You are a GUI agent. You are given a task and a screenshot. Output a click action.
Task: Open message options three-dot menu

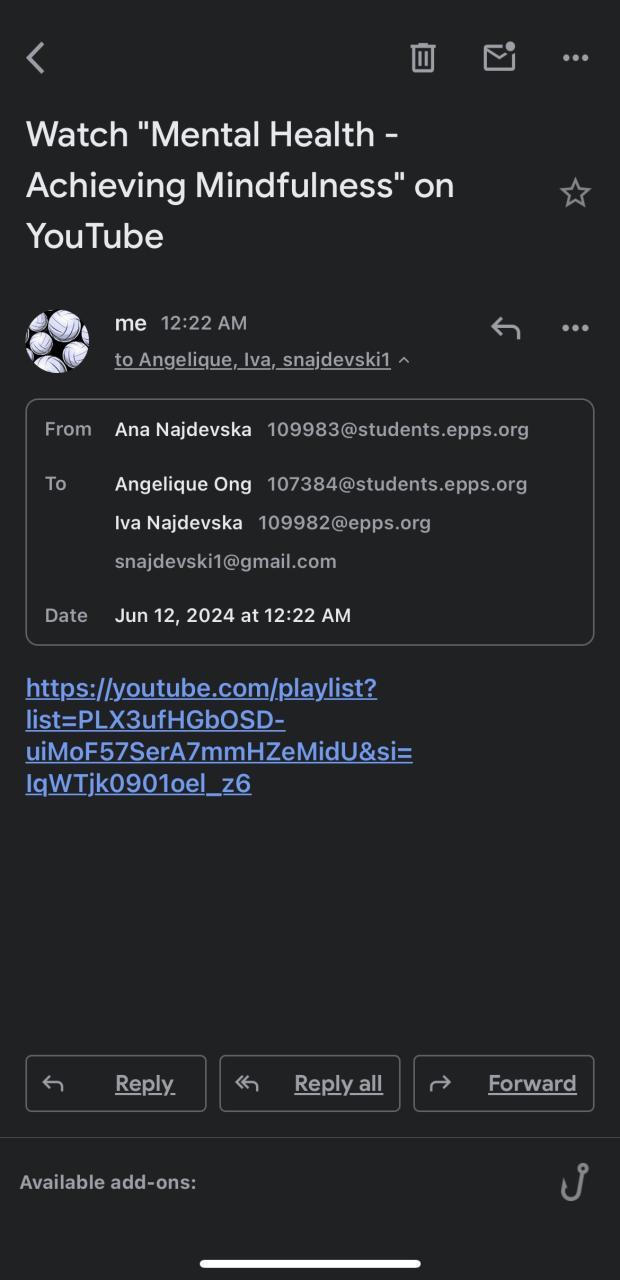(x=575, y=328)
